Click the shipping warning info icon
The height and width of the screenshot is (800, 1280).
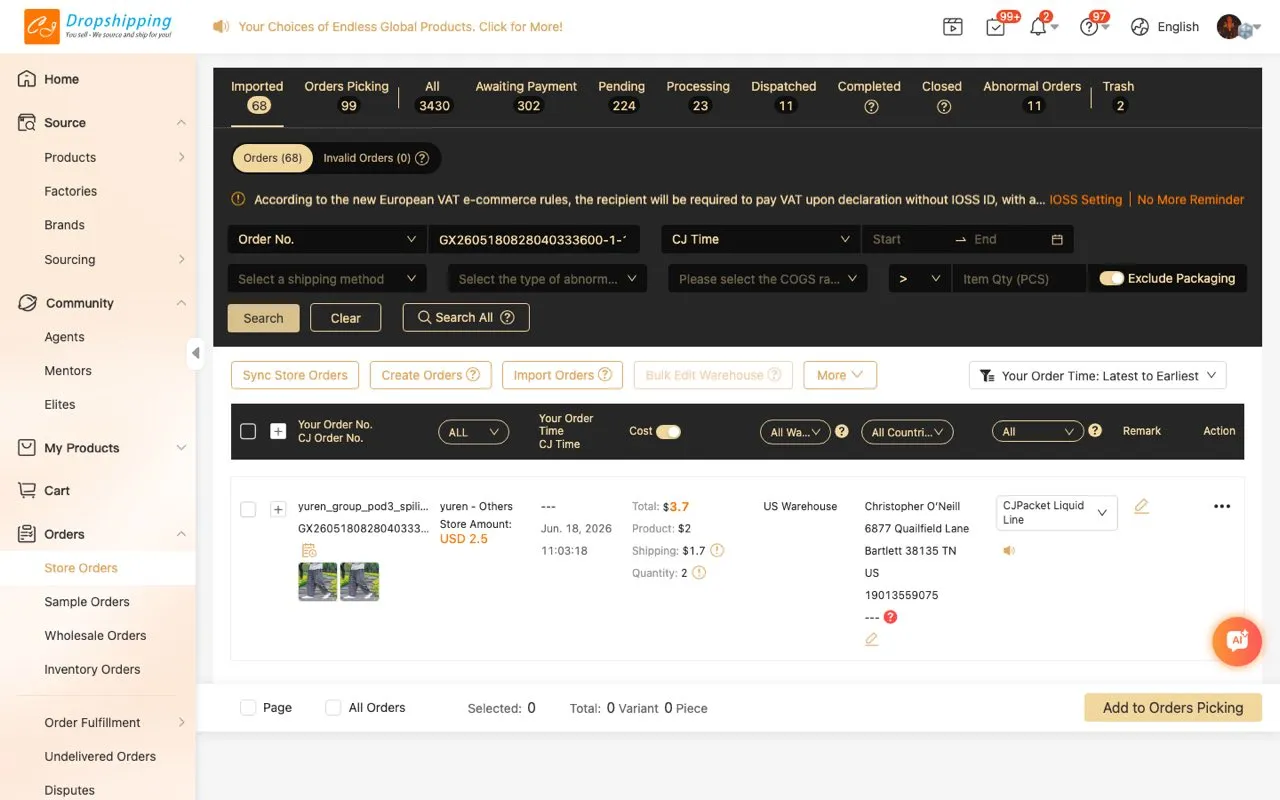click(x=717, y=551)
